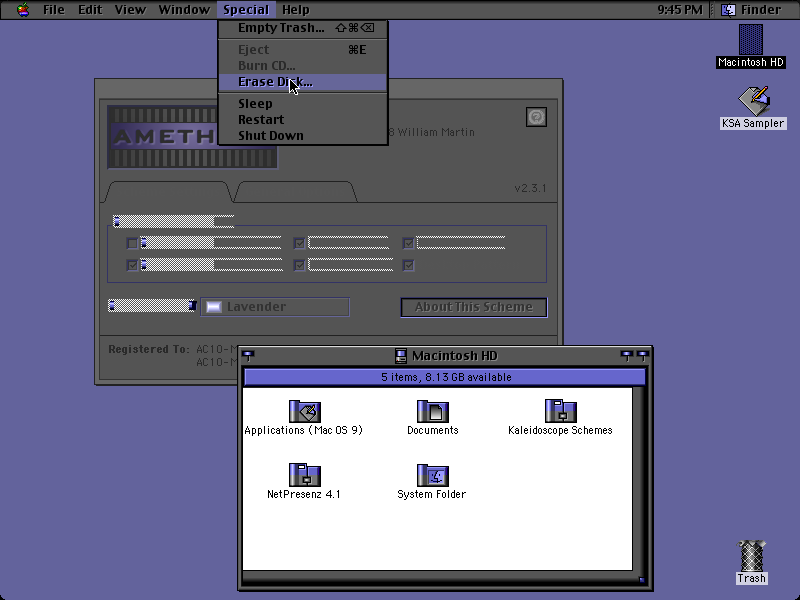Image resolution: width=800 pixels, height=600 pixels.
Task: Select the Macintosh HD desktop disk icon
Action: pos(751,40)
